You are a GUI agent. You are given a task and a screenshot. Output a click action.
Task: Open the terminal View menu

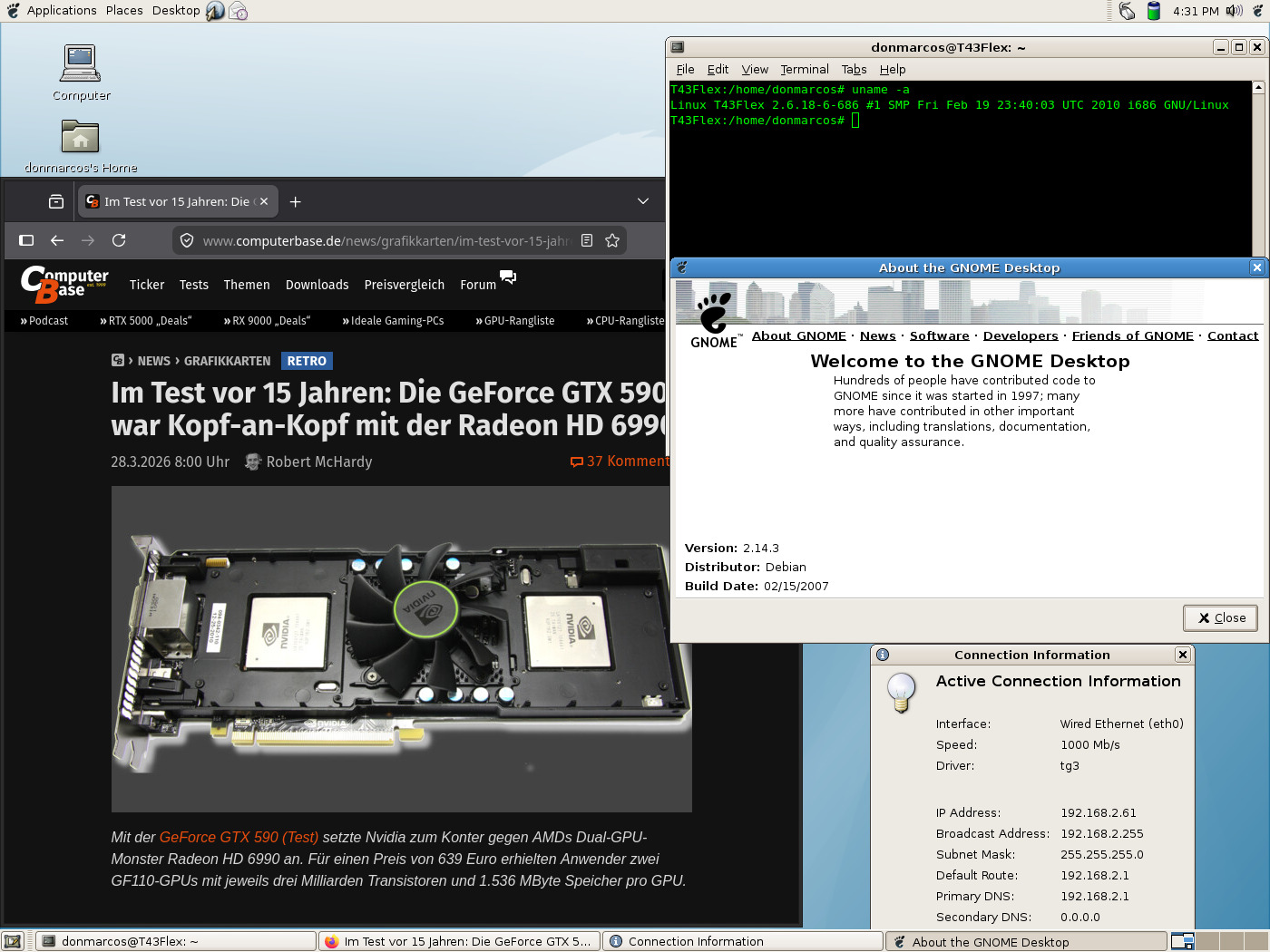point(755,69)
